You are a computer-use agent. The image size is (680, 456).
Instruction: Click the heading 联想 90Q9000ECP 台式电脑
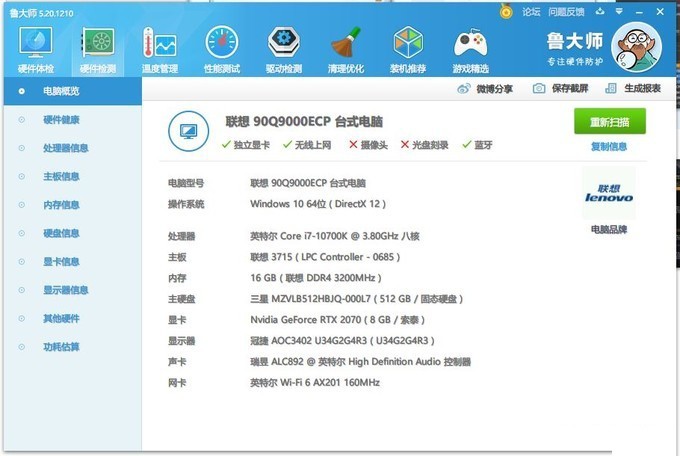(304, 121)
